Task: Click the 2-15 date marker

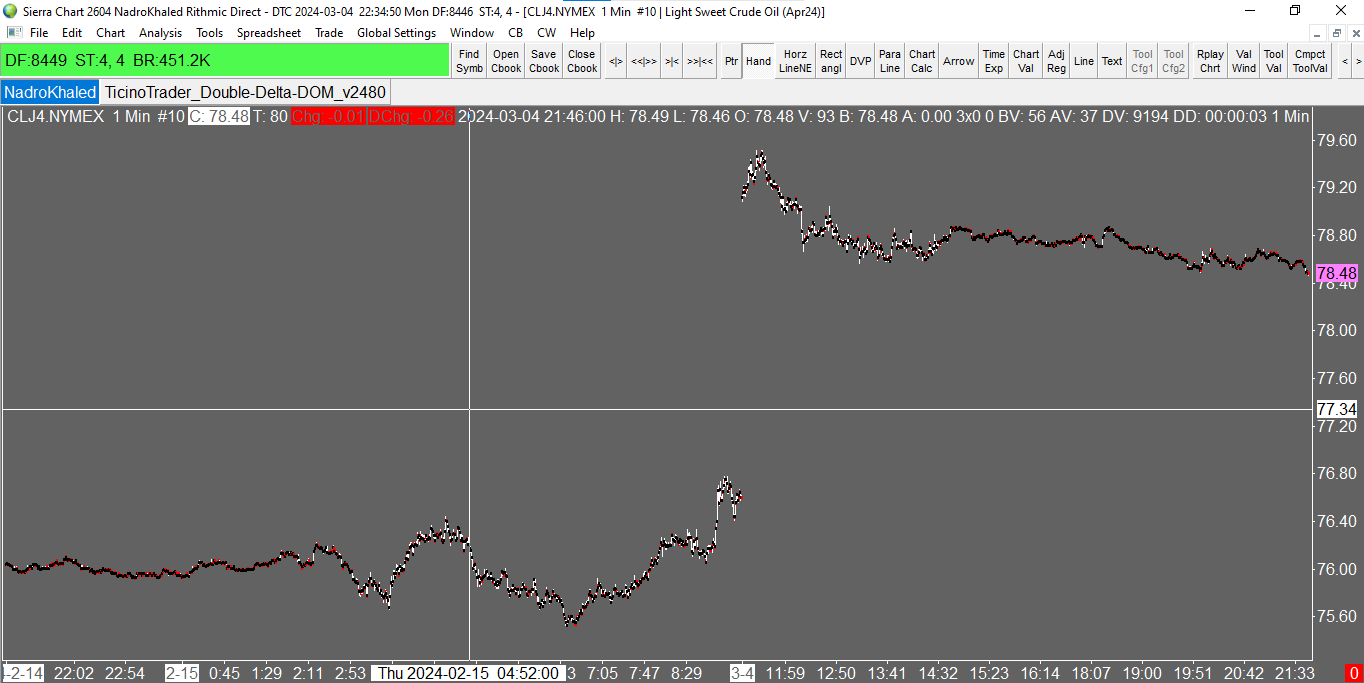Action: (x=182, y=673)
